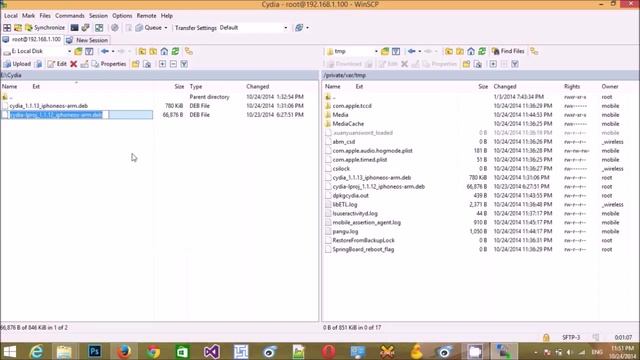Open Firefox from the taskbar
Image resolution: width=640 pixels, height=360 pixels.
pyautogui.click(x=124, y=351)
